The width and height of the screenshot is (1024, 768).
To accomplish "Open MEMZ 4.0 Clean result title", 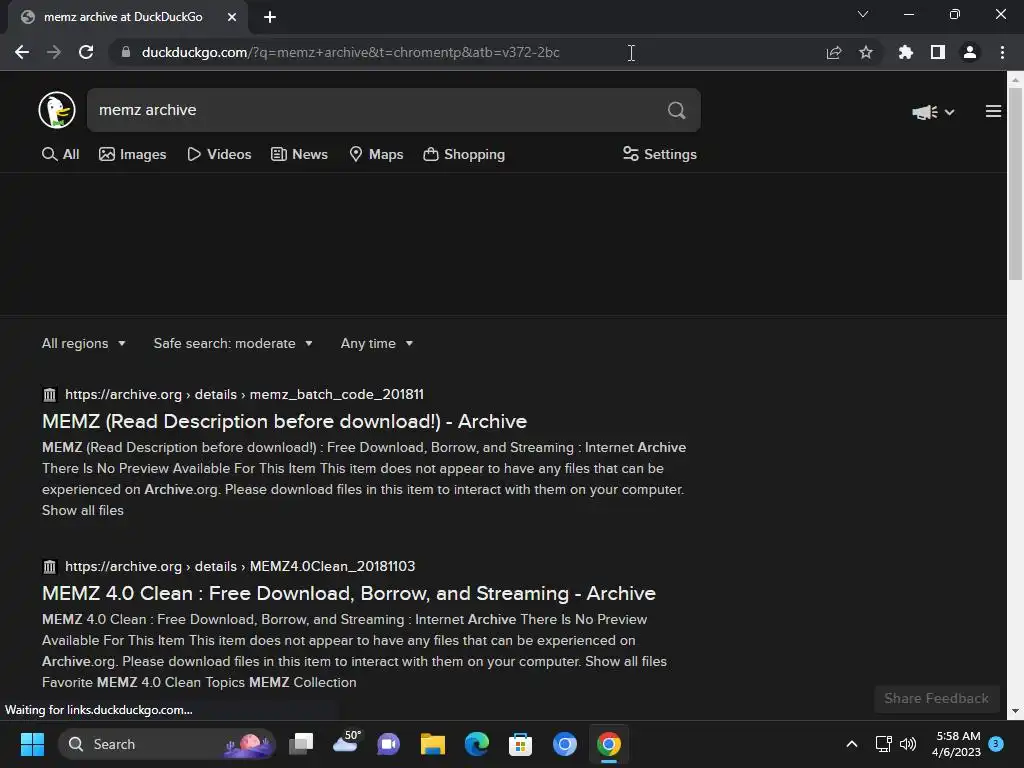I will pos(349,593).
